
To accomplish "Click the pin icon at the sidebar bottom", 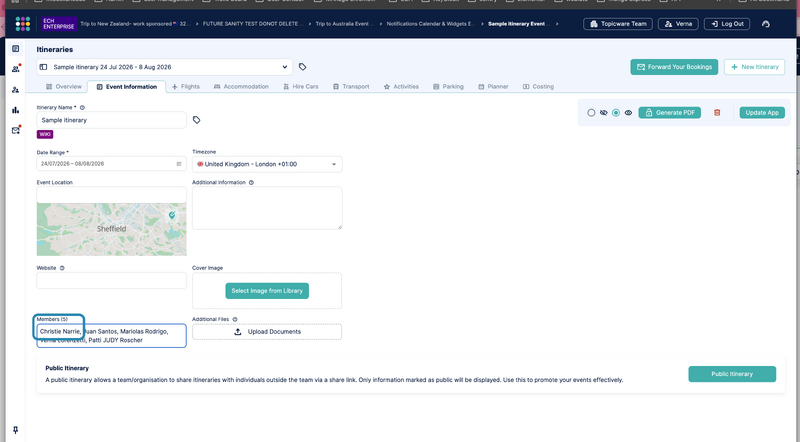I will click(15, 430).
